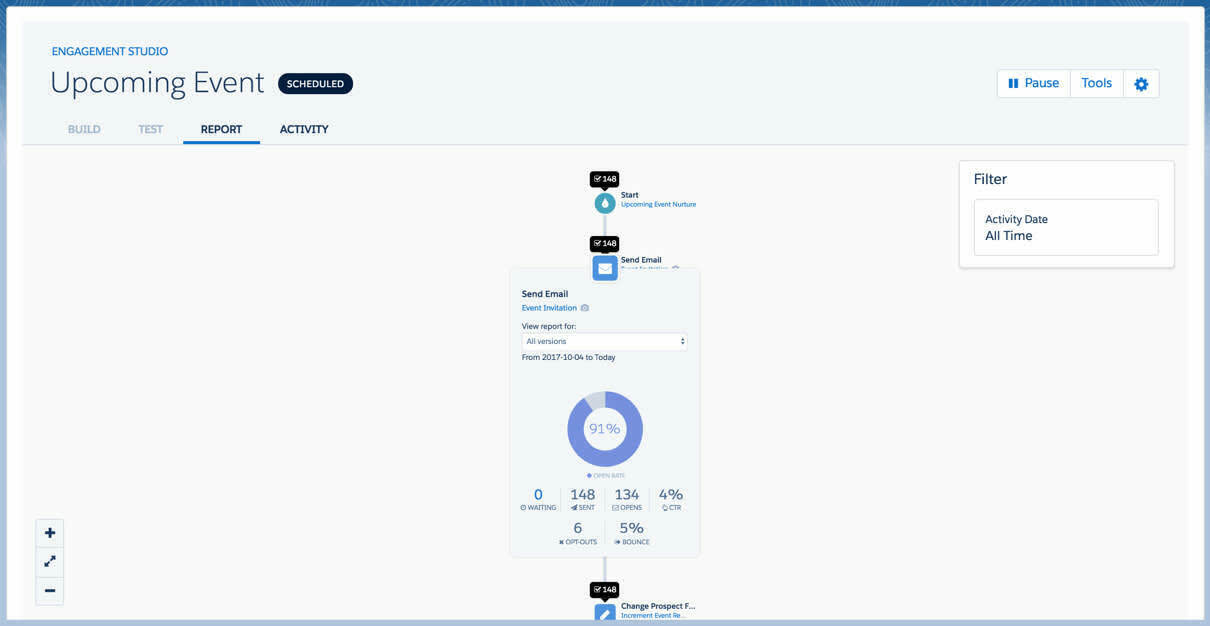Click the fit-to-screen expand arrows icon
Screen dimensions: 1210x626
click(50, 562)
